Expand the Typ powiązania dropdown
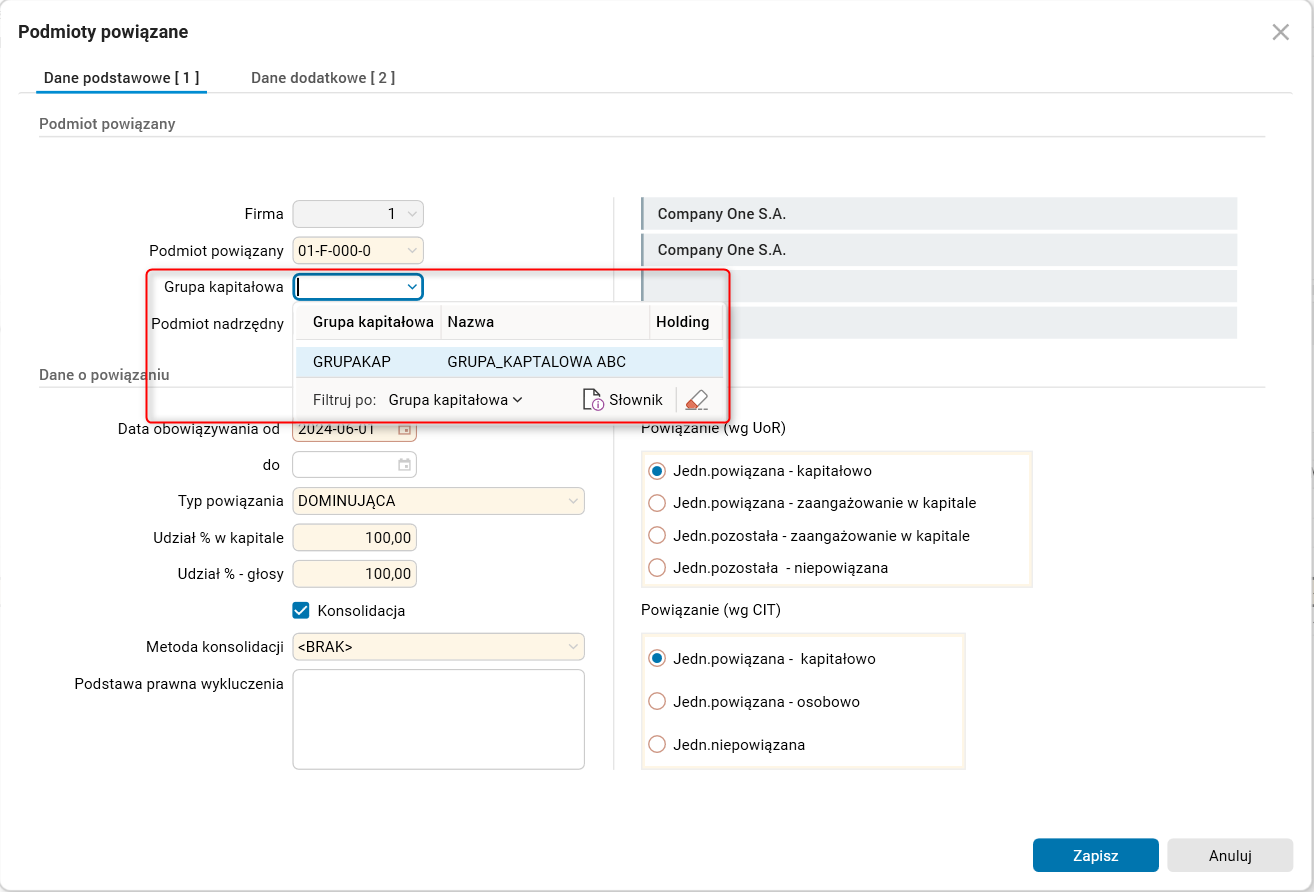 [573, 501]
